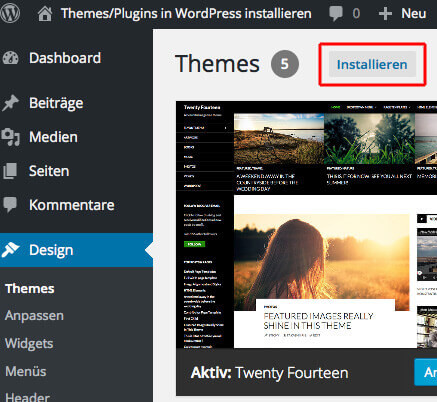Click the Aktiv: Twenty Fourteen theme name
Screen dimensions: 437x402
[269, 373]
